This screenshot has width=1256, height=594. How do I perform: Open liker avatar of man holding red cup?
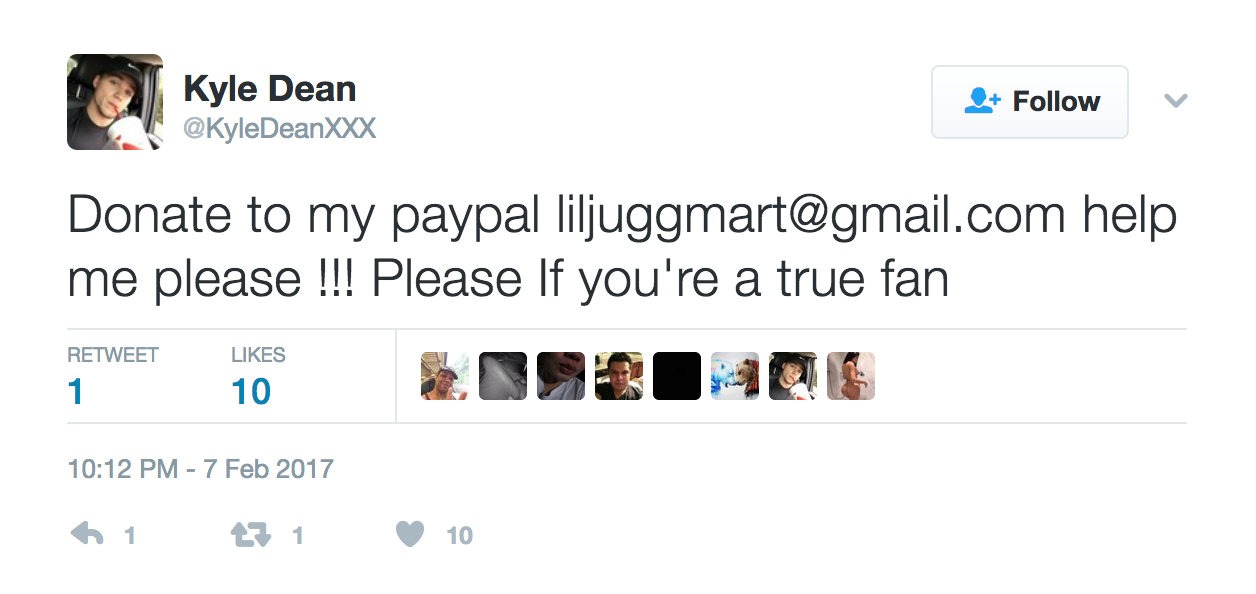coord(793,376)
